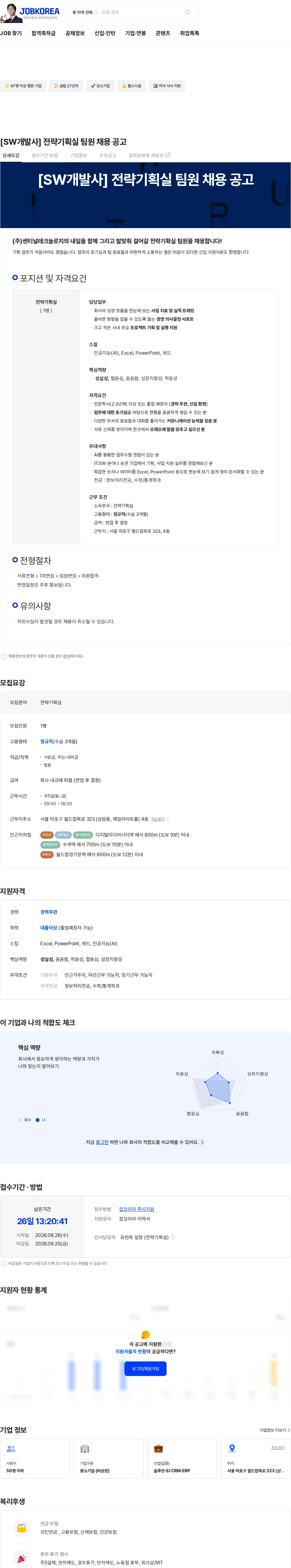The image size is (291, 1568).
Task: Click the 정규직 employment type link
Action: (46, 741)
